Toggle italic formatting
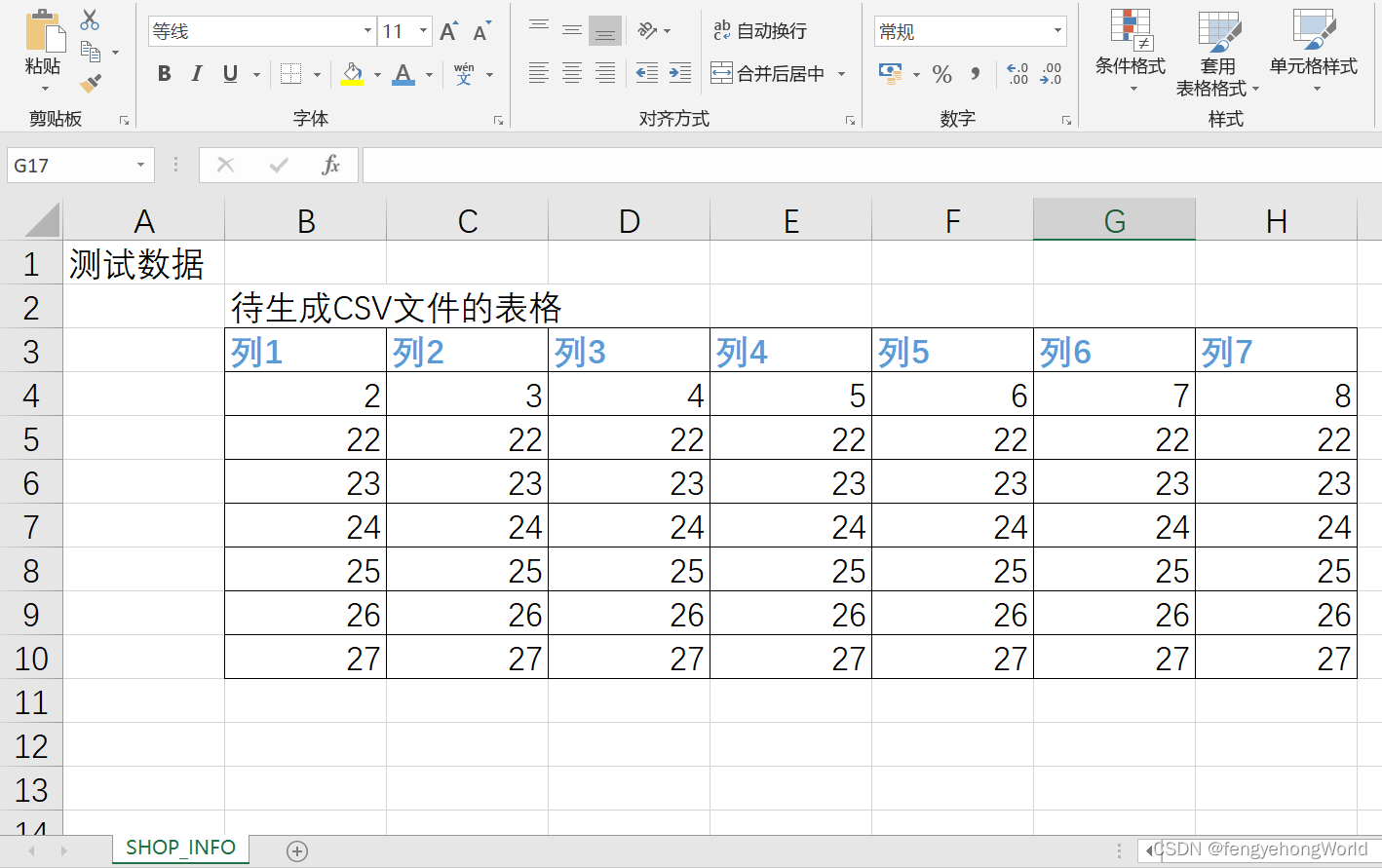This screenshot has width=1382, height=868. click(x=197, y=73)
